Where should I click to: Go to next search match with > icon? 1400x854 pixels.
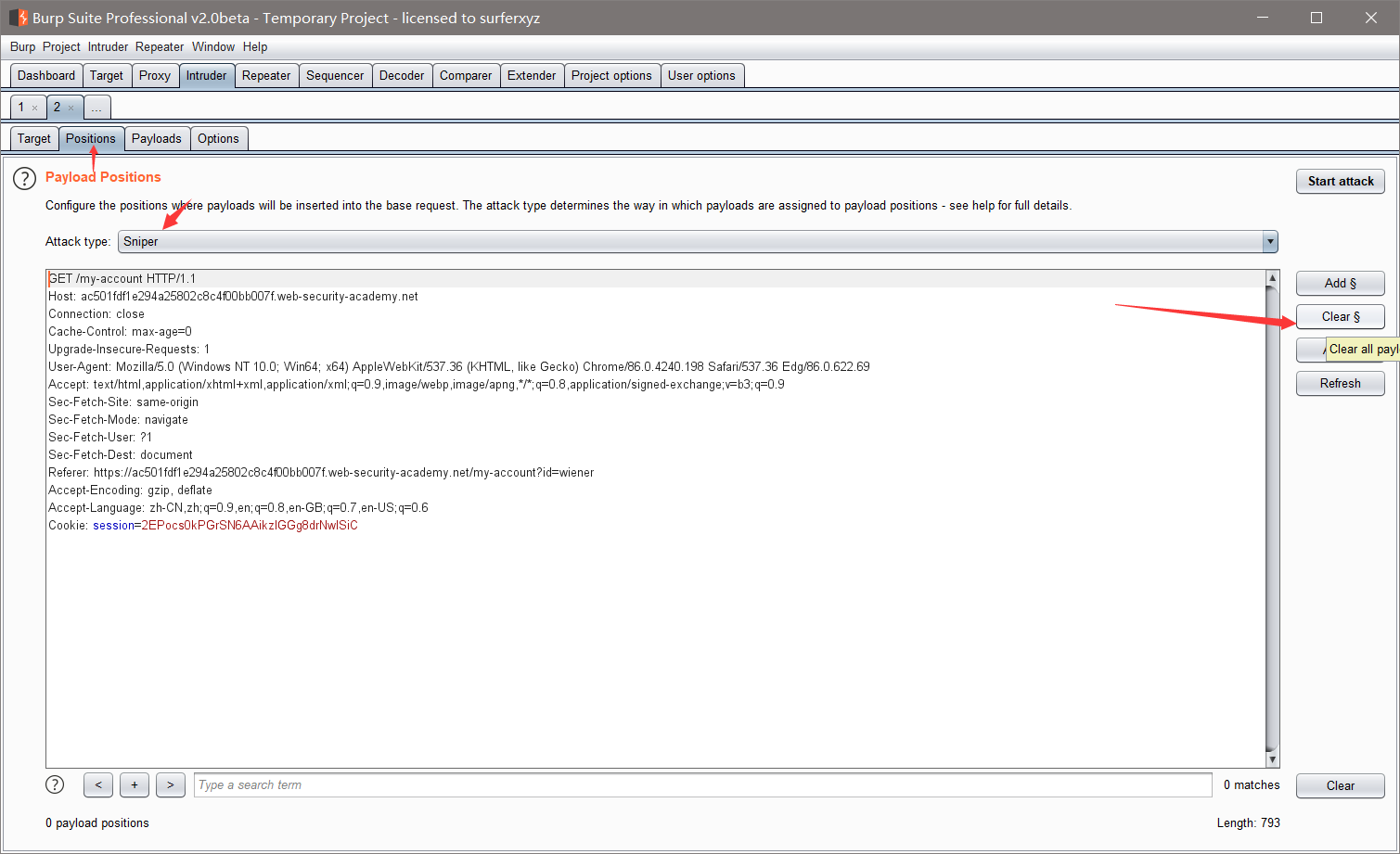(x=171, y=784)
